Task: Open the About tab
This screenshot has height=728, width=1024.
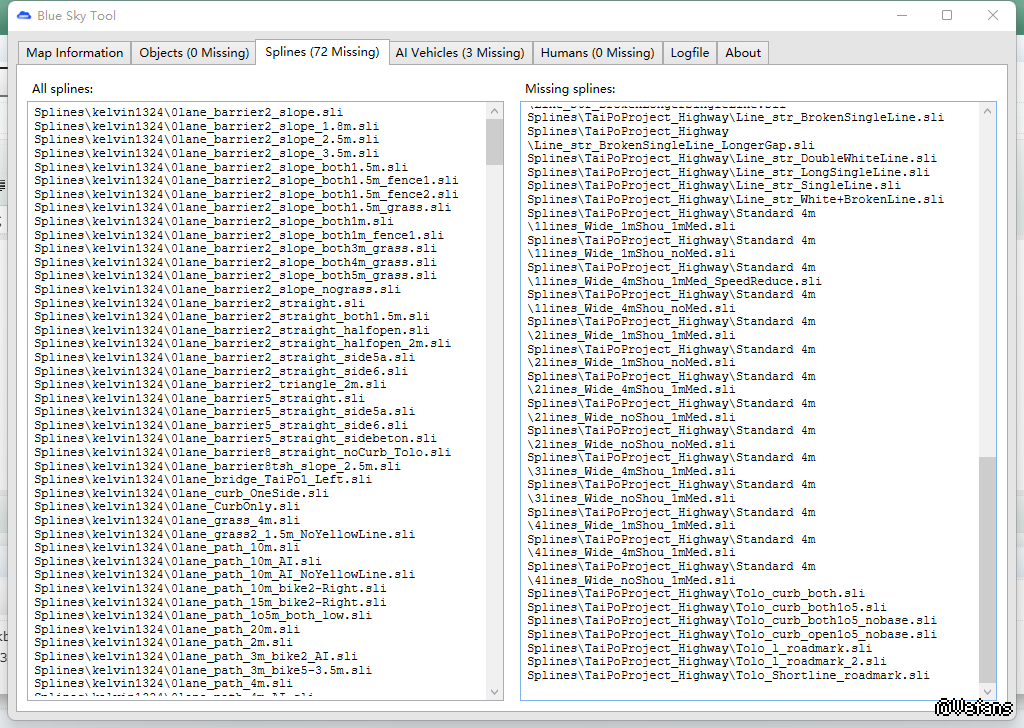Action: (x=743, y=53)
